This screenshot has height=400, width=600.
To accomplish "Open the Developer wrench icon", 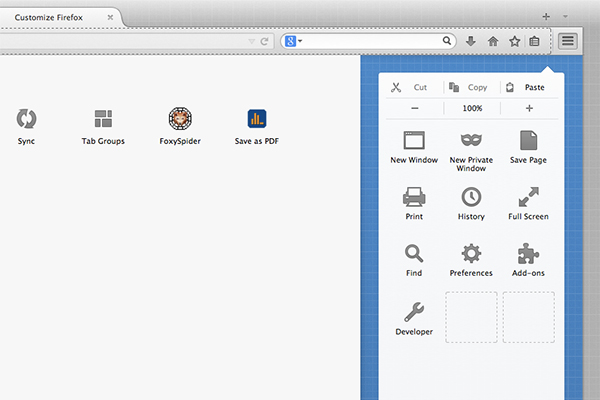I will click(x=414, y=312).
